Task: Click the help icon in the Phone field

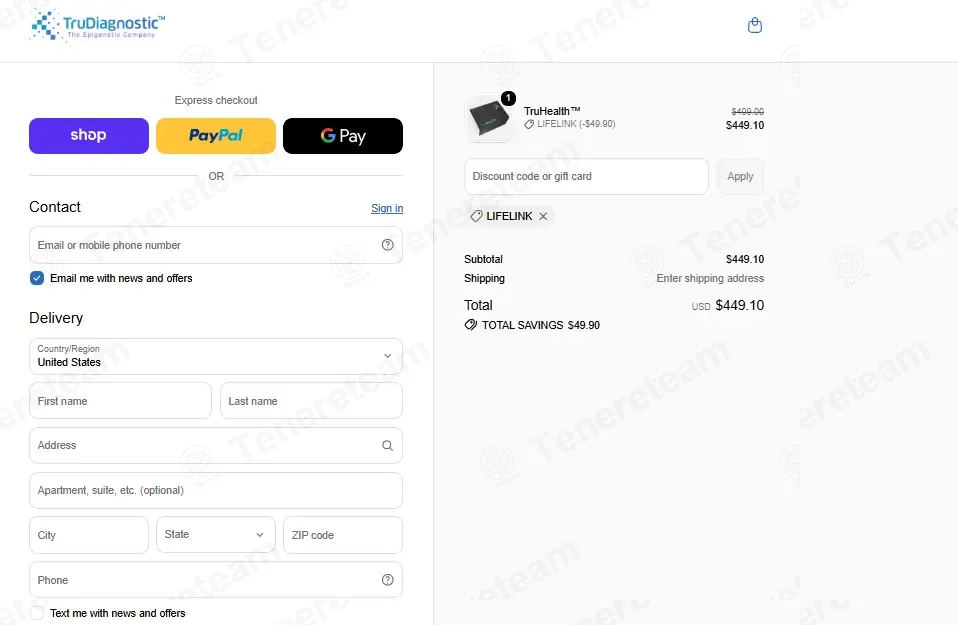Action: [387, 580]
